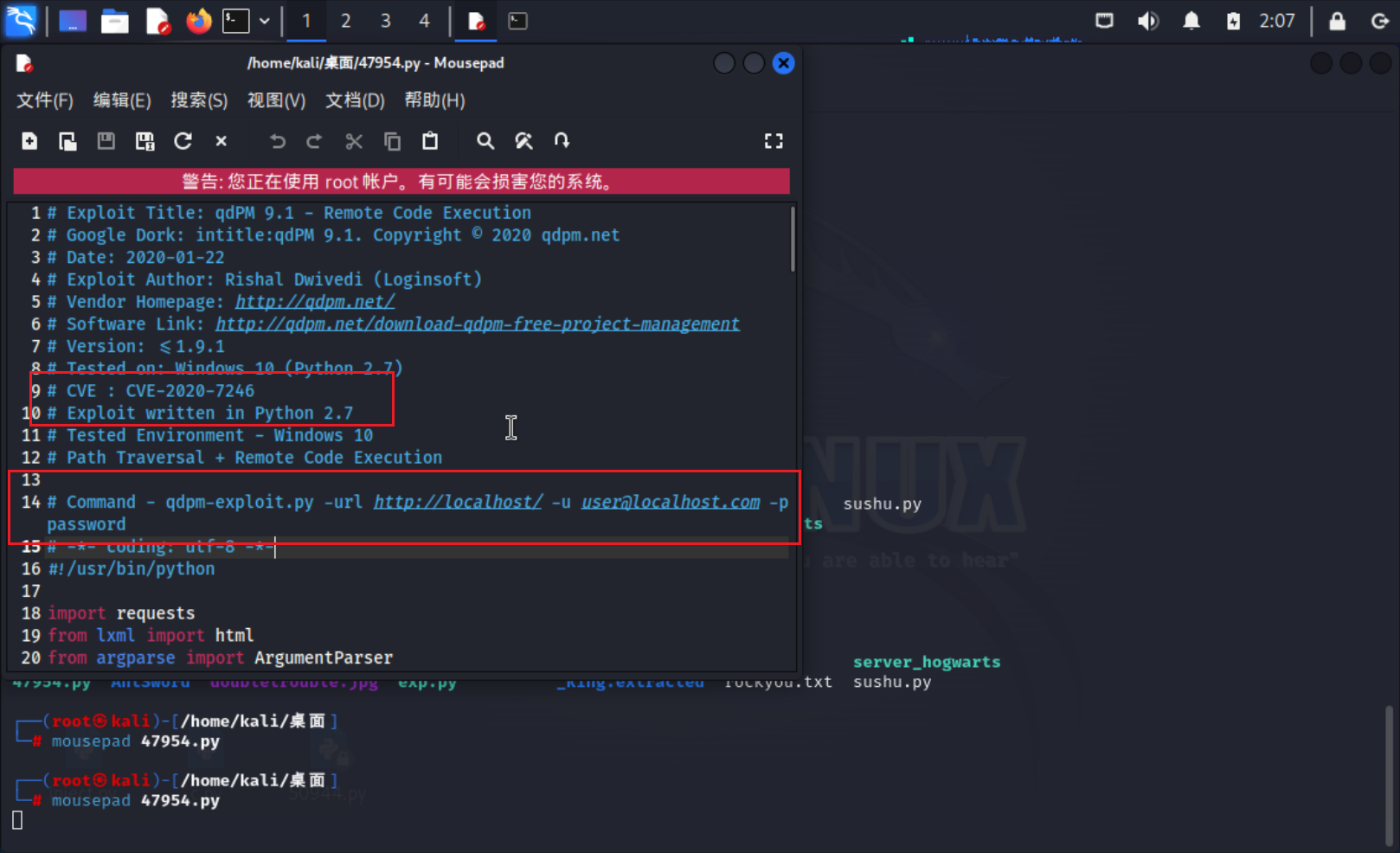The height and width of the screenshot is (853, 1400).
Task: Click the display tray icon
Action: 1104,21
